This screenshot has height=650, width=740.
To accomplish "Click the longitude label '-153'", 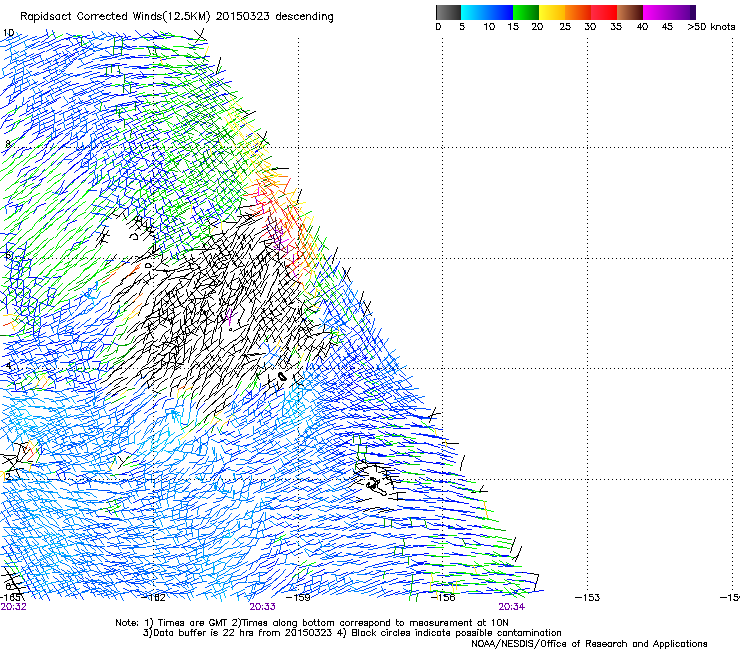I will [588, 597].
